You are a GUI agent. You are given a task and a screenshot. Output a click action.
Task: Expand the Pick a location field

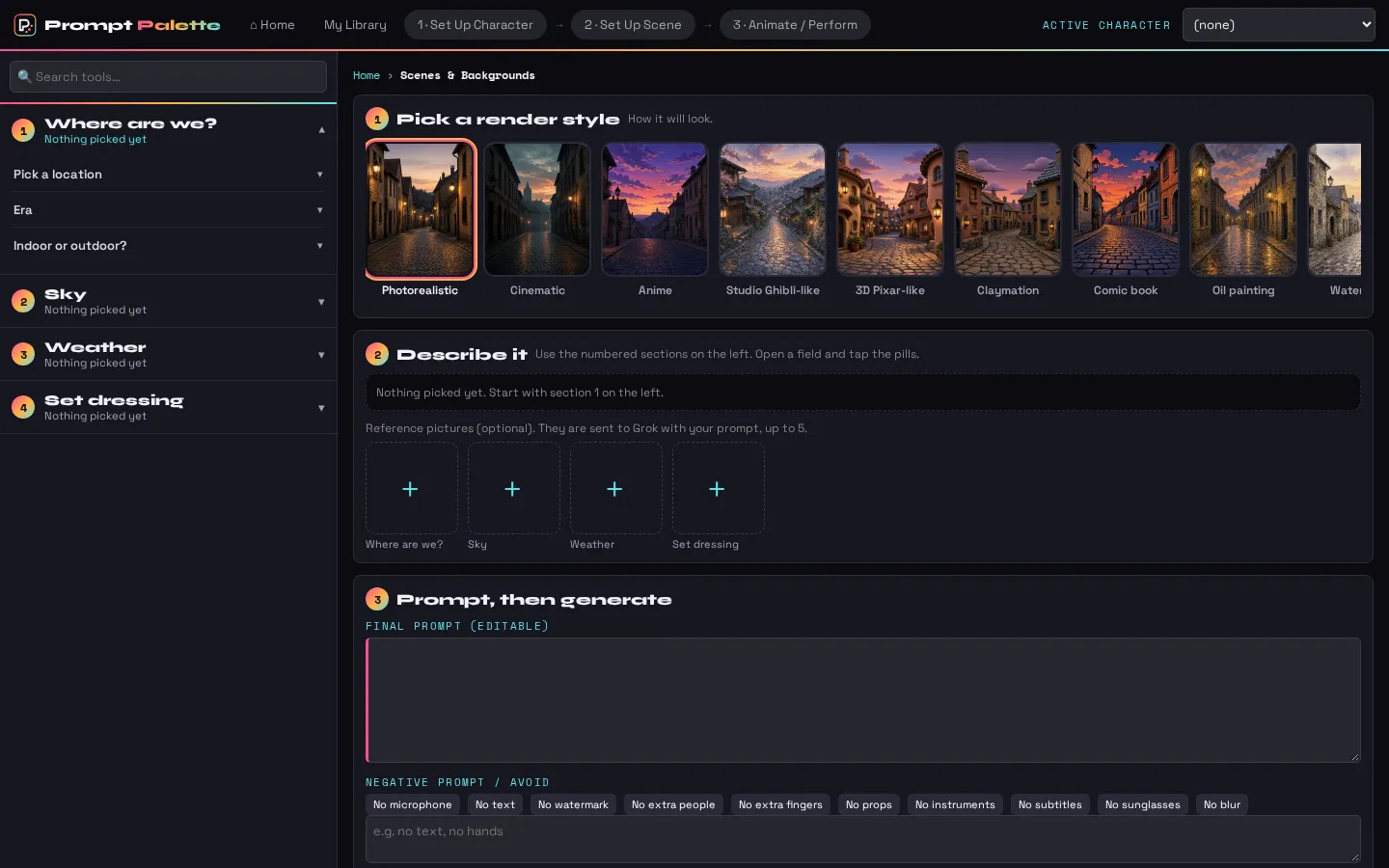[x=168, y=175]
